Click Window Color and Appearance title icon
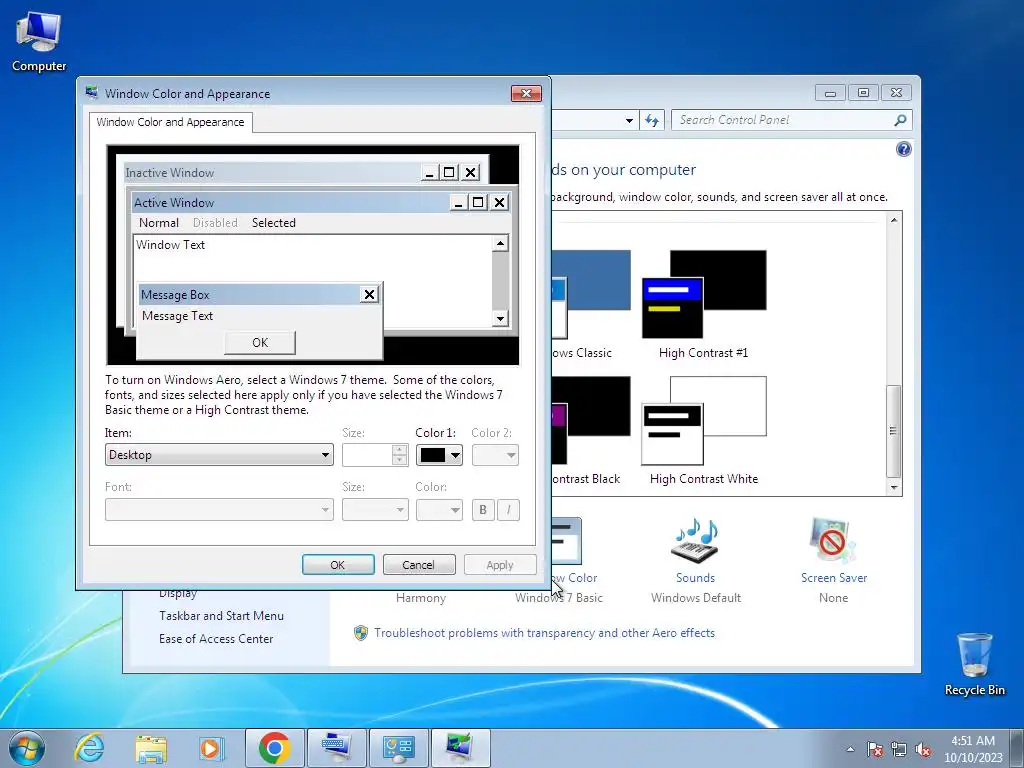 [92, 93]
